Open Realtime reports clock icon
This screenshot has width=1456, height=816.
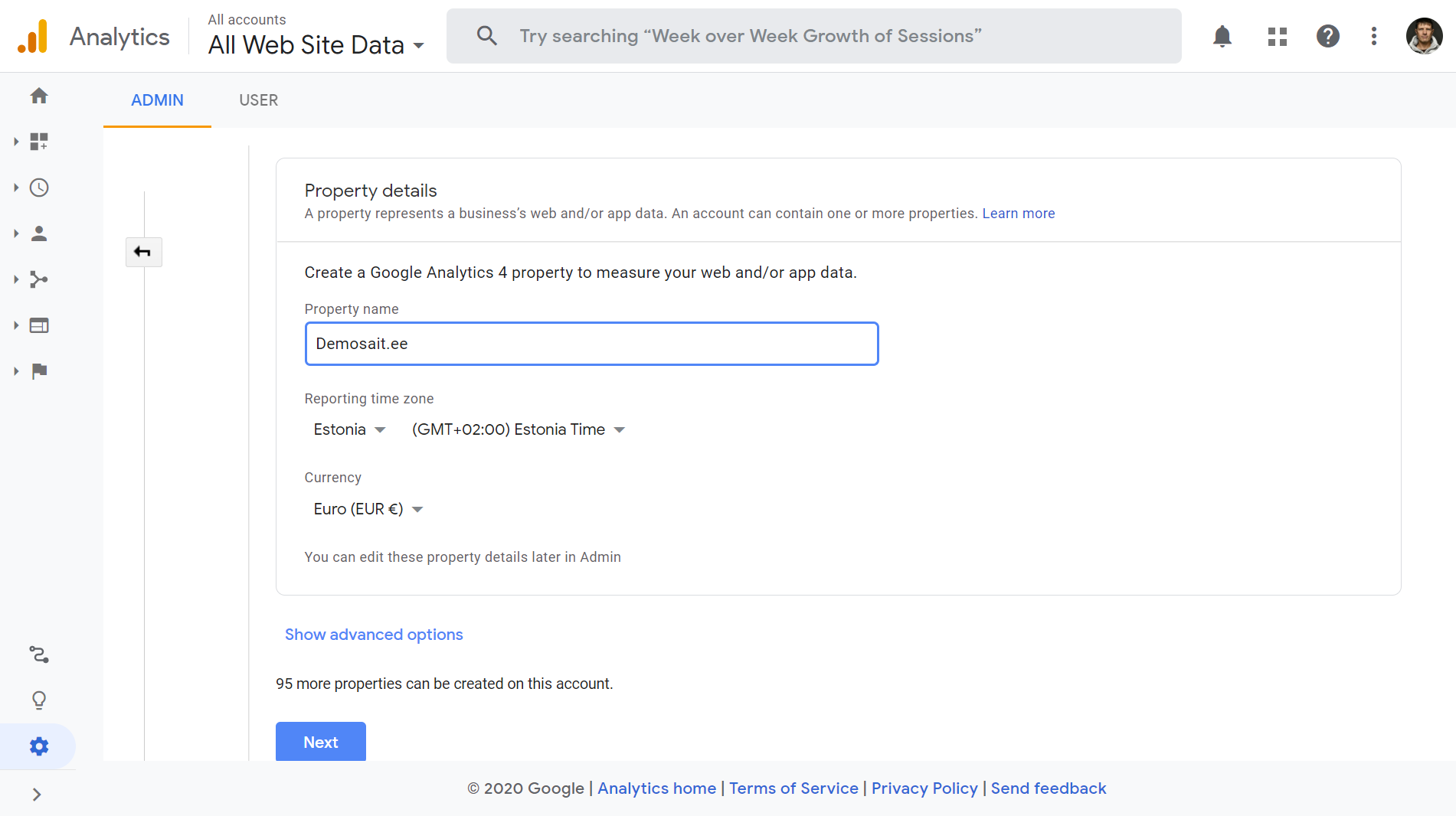click(39, 188)
